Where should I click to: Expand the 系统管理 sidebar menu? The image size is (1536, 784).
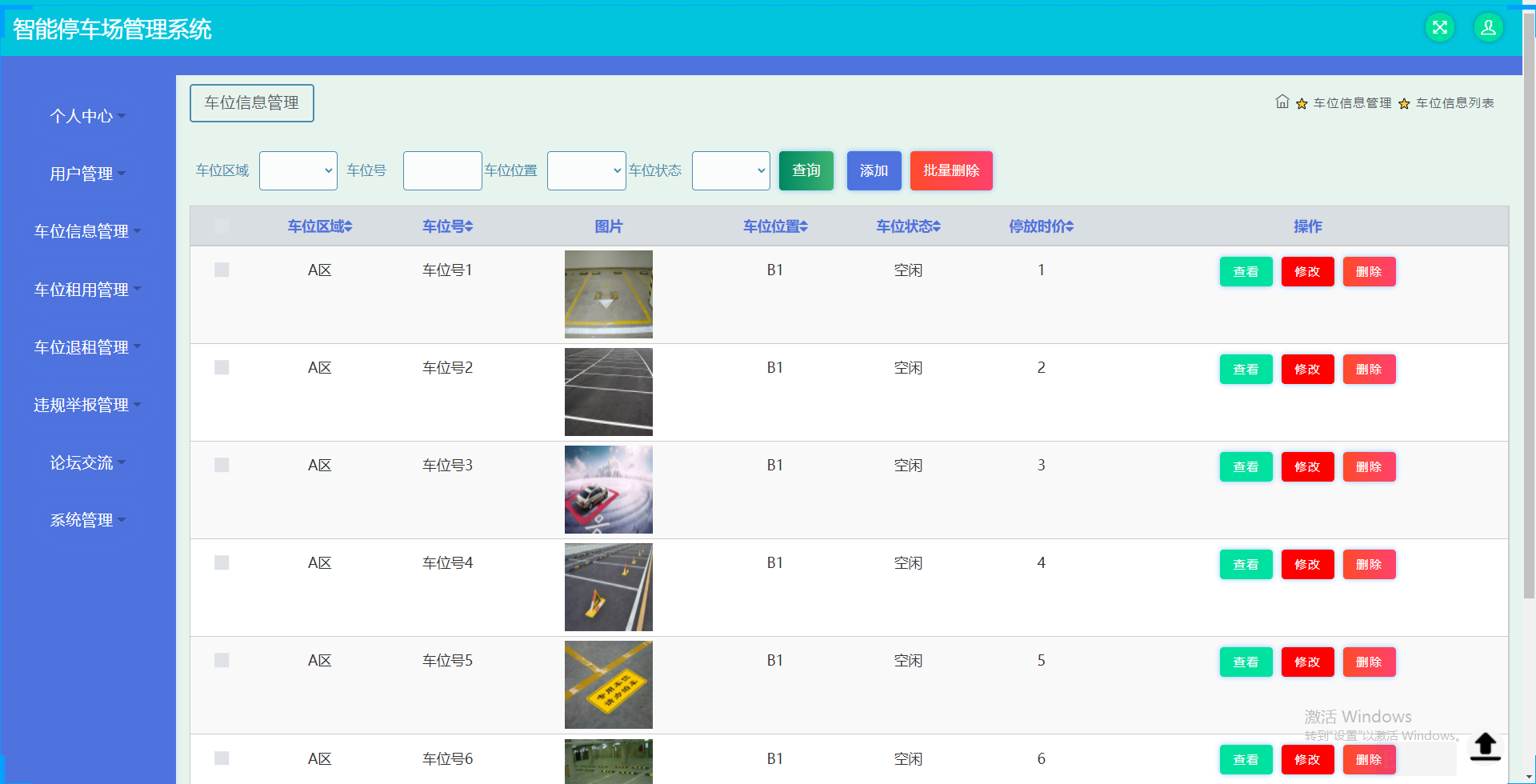pyautogui.click(x=87, y=519)
